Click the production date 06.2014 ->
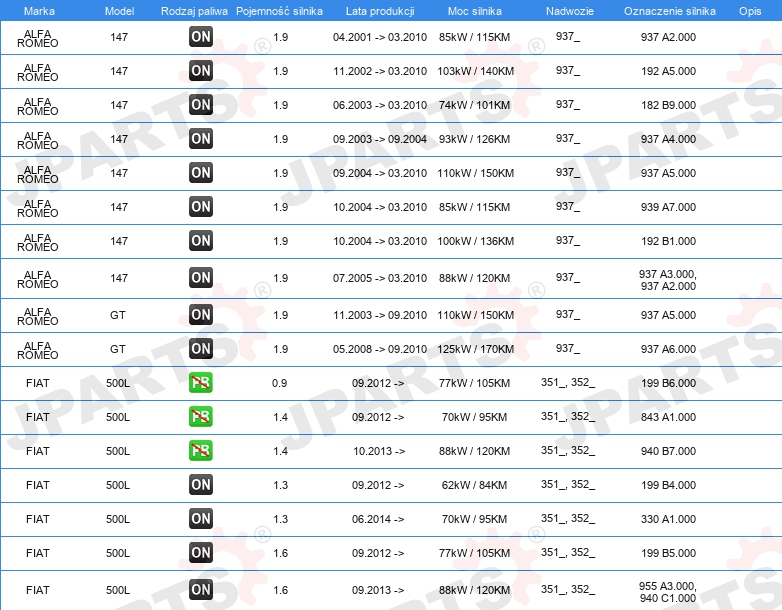 click(378, 519)
